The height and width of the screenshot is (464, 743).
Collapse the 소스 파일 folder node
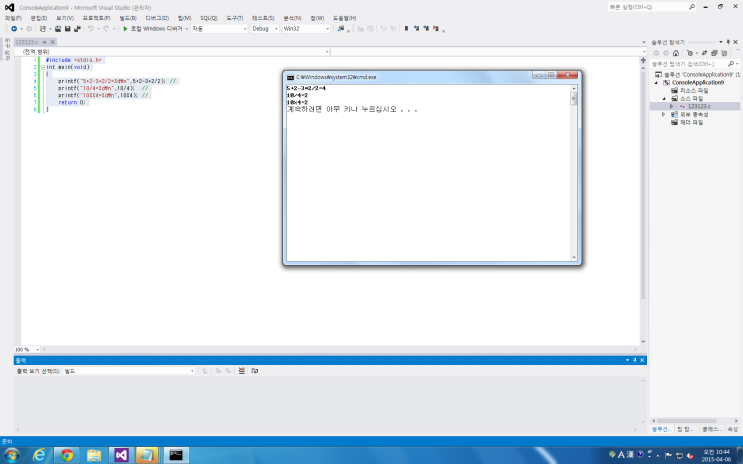click(664, 99)
